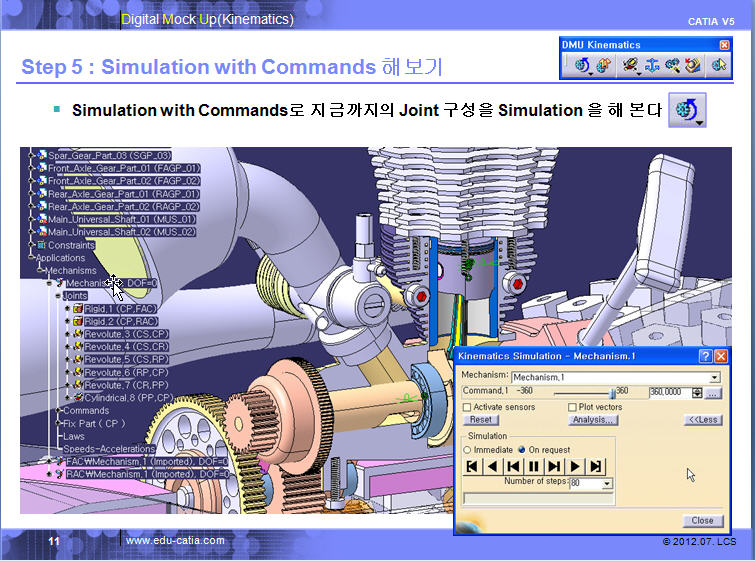Click the last gear-with-cursor icon in DMU Kinematics toolbar
The height and width of the screenshot is (562, 755).
tap(717, 66)
